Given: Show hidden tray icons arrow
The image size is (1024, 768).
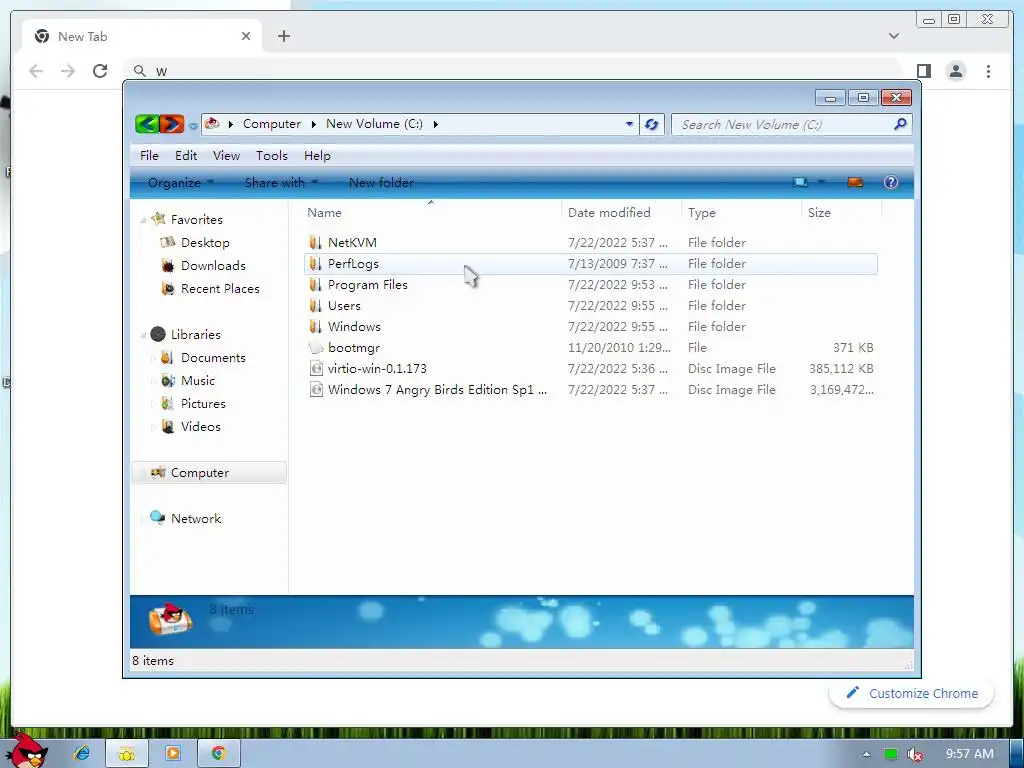Looking at the screenshot, I should 866,754.
